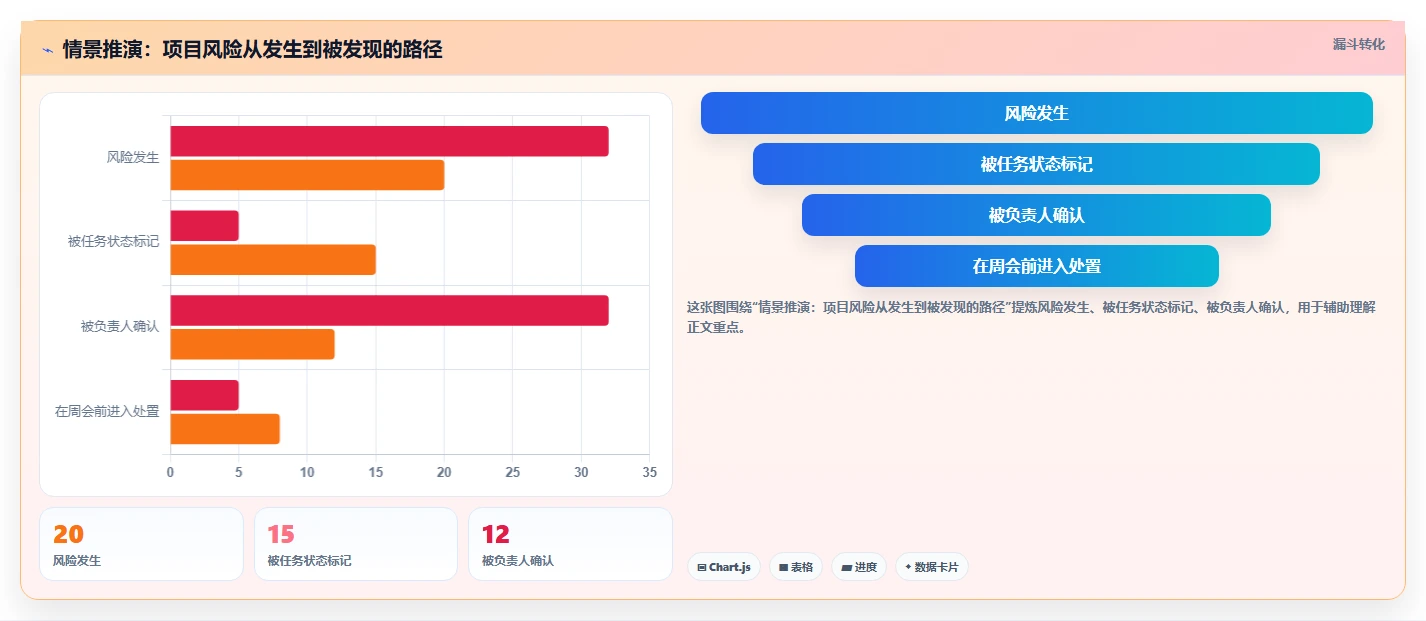This screenshot has height=621, width=1426.
Task: Click the 进度 tag chip
Action: 859,567
